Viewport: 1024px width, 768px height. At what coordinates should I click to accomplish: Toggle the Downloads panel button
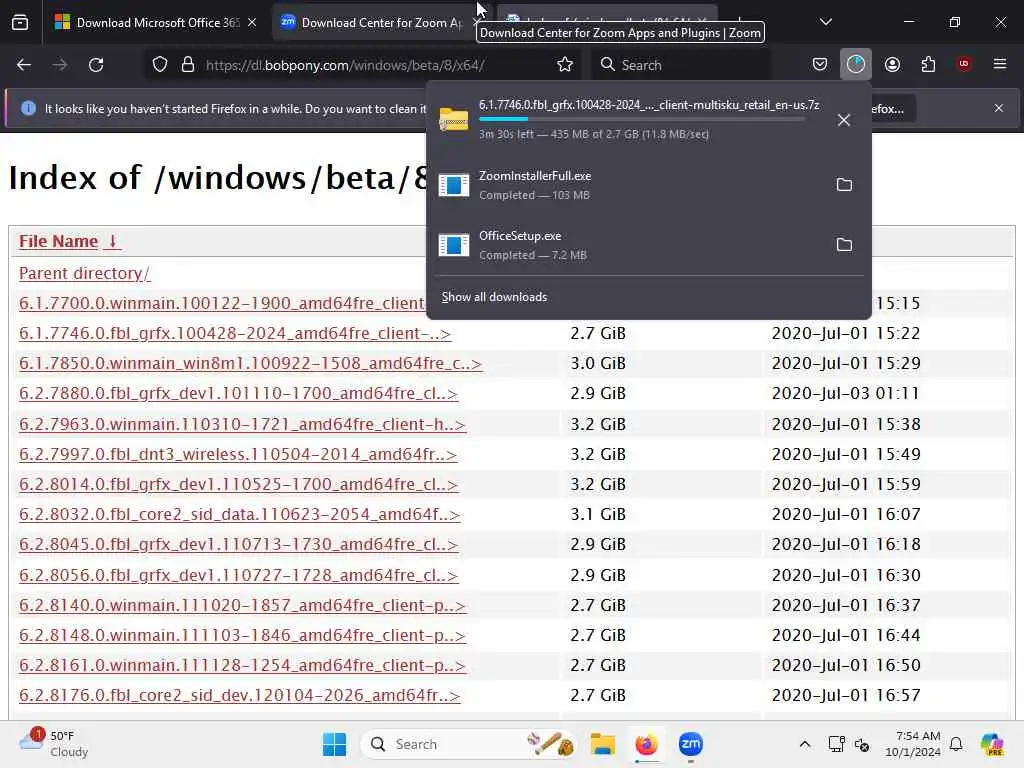pyautogui.click(x=856, y=64)
